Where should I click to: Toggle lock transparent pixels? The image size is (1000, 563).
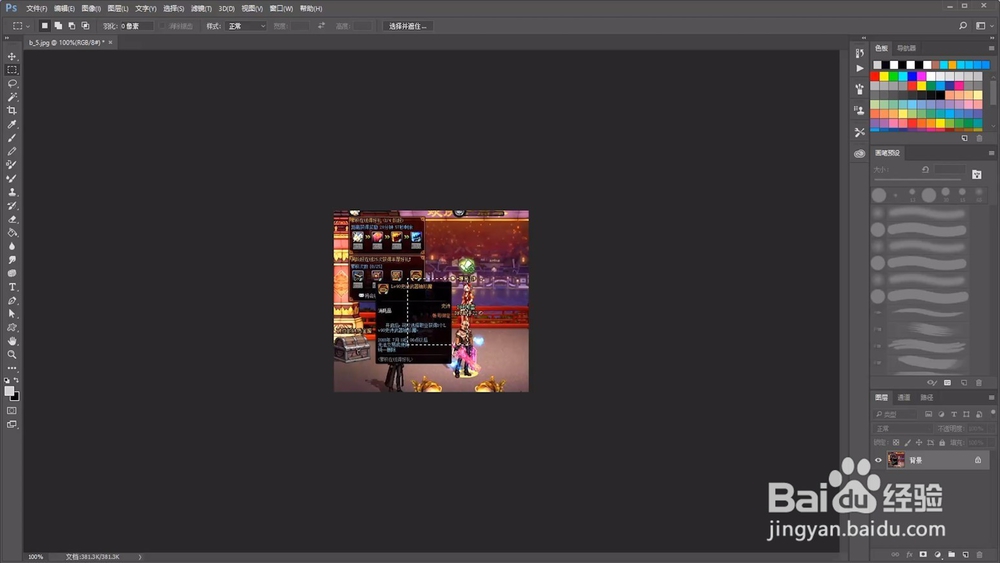pos(896,442)
